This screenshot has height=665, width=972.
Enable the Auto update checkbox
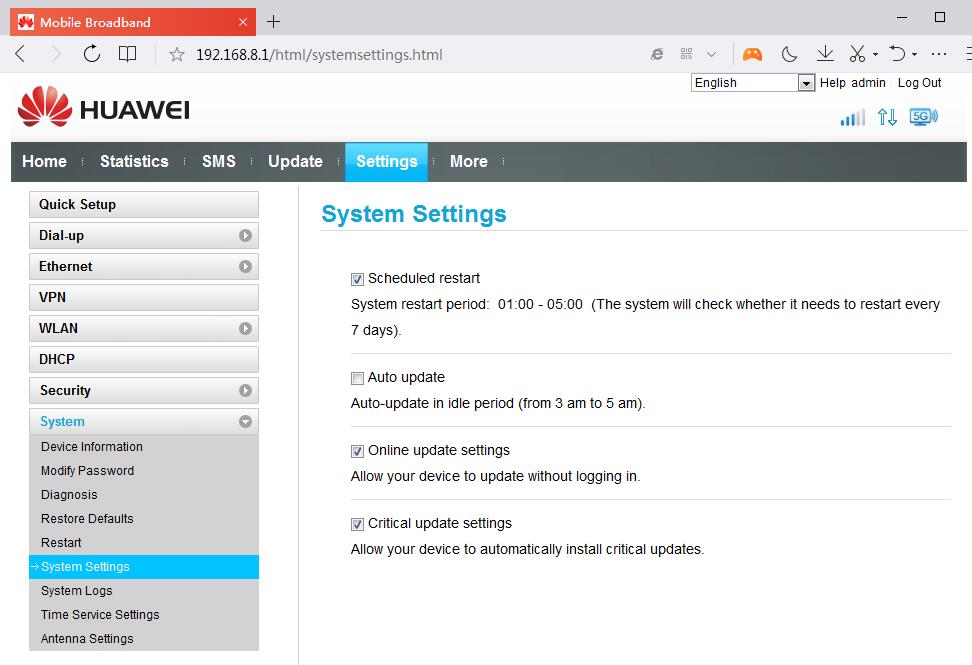click(x=357, y=378)
